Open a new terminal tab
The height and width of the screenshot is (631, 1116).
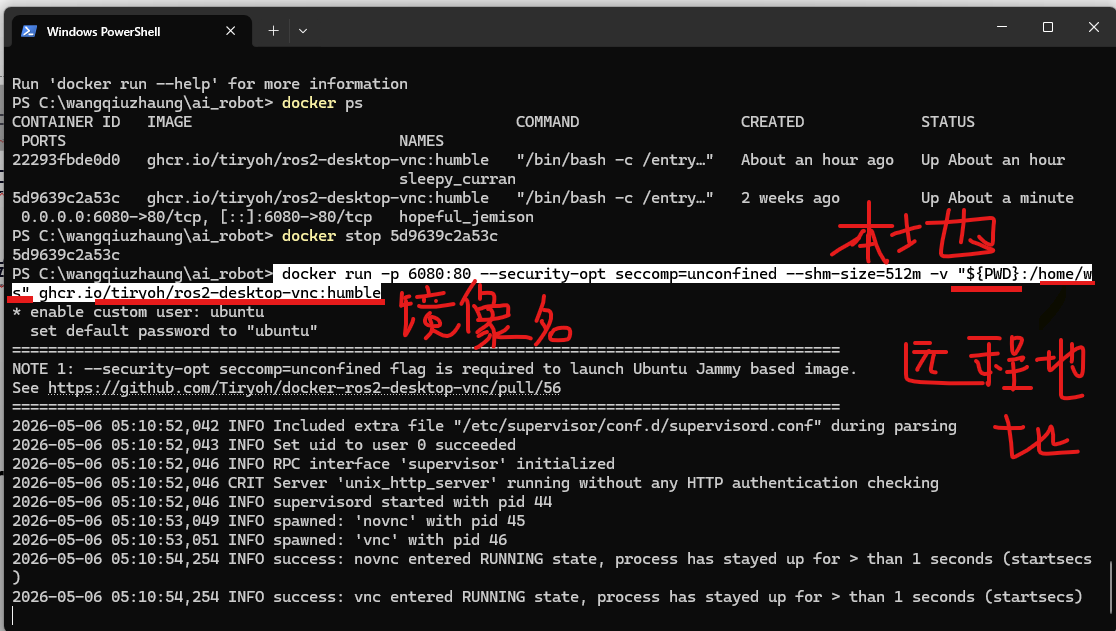click(x=273, y=31)
